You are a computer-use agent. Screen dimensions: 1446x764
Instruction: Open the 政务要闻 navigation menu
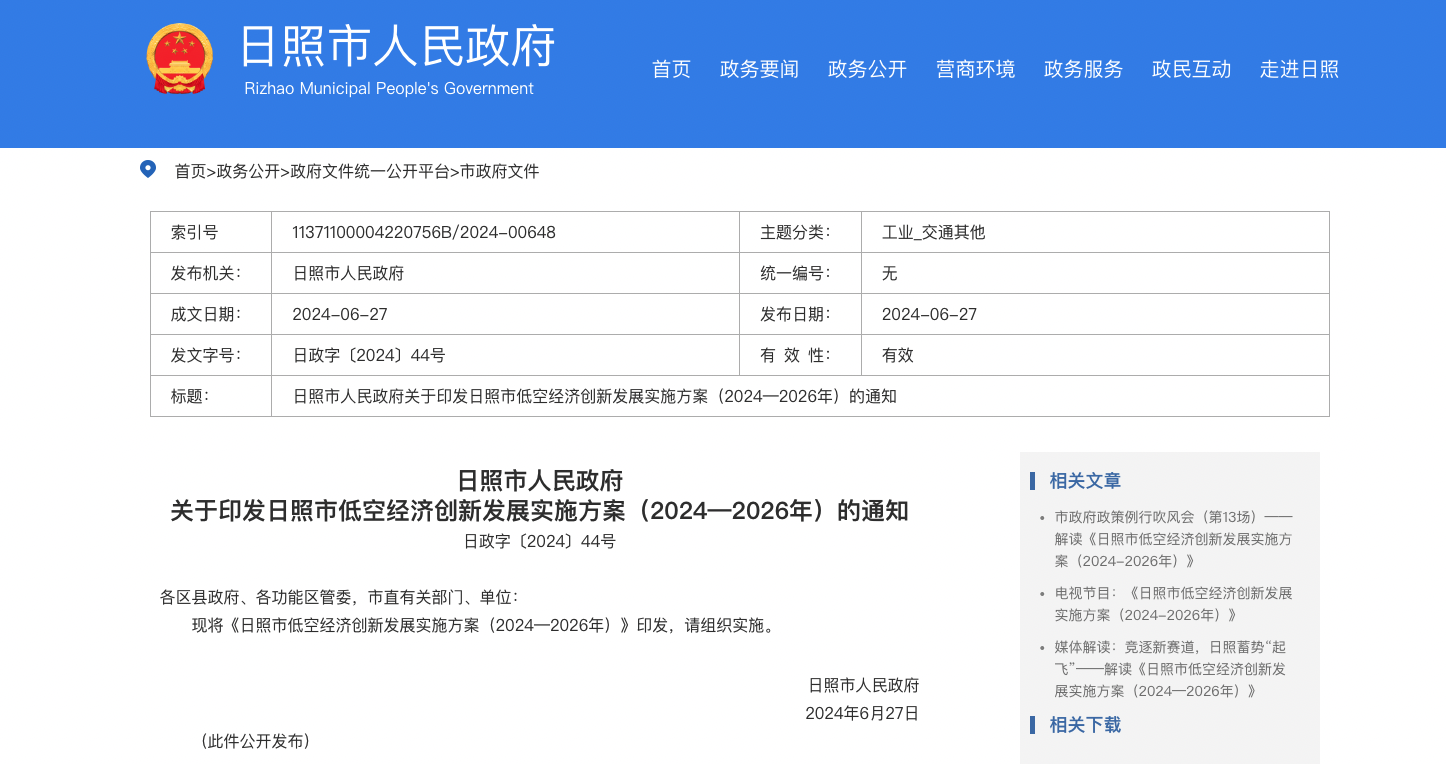click(759, 69)
